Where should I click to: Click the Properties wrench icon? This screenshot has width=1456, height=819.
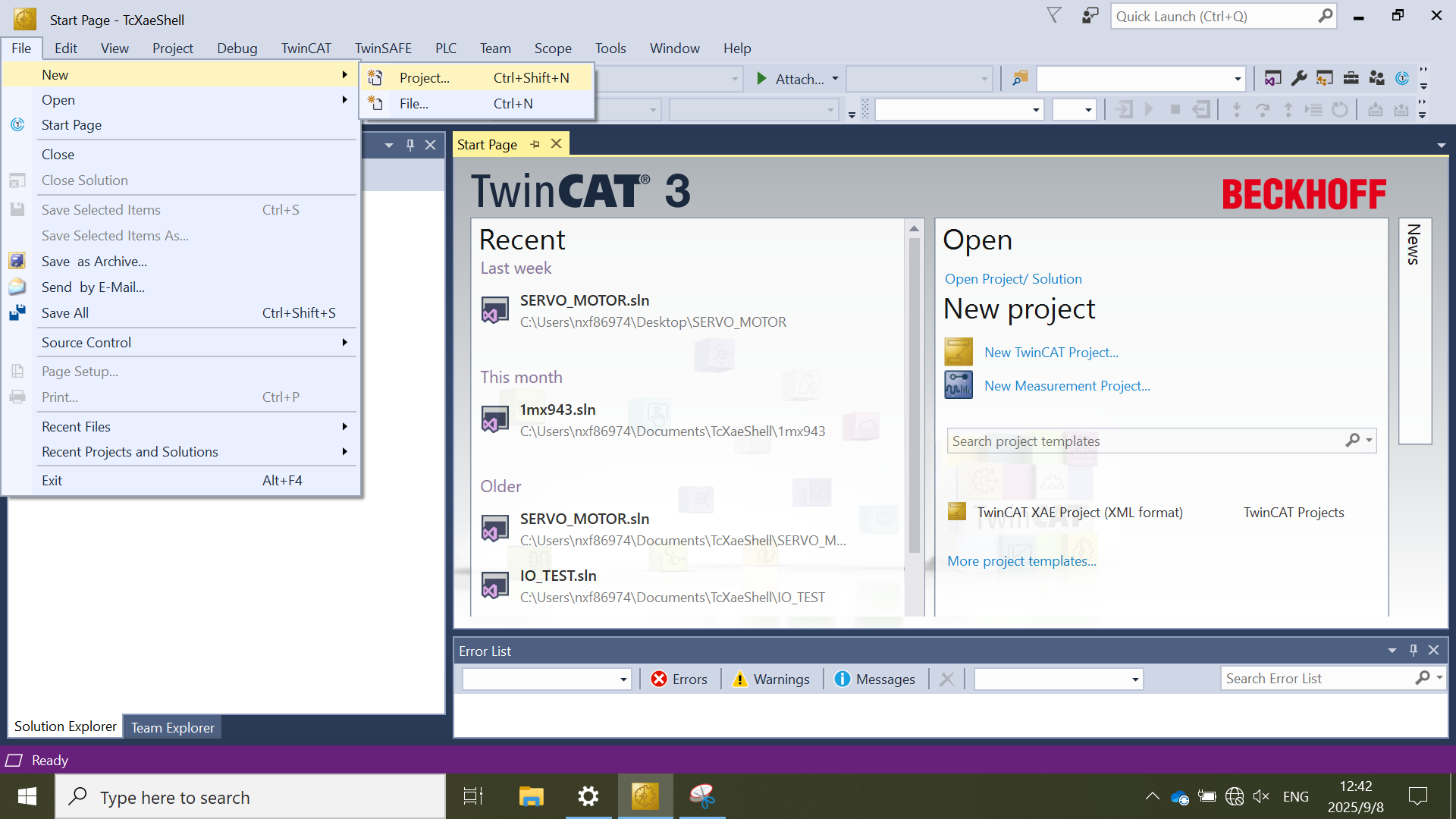tap(1298, 78)
